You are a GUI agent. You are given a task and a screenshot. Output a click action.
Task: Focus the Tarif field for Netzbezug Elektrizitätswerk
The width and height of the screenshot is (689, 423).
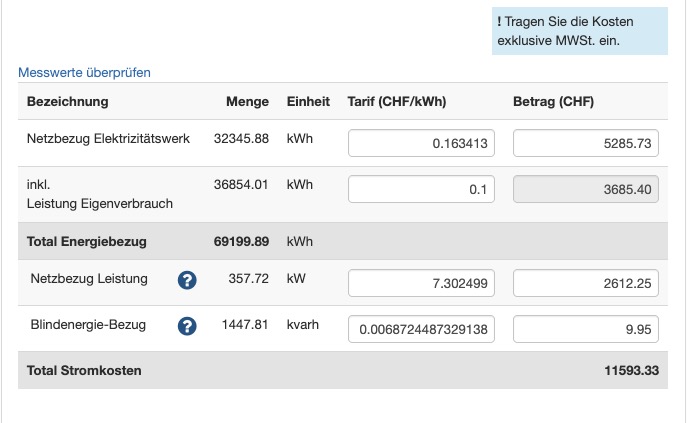pyautogui.click(x=421, y=144)
